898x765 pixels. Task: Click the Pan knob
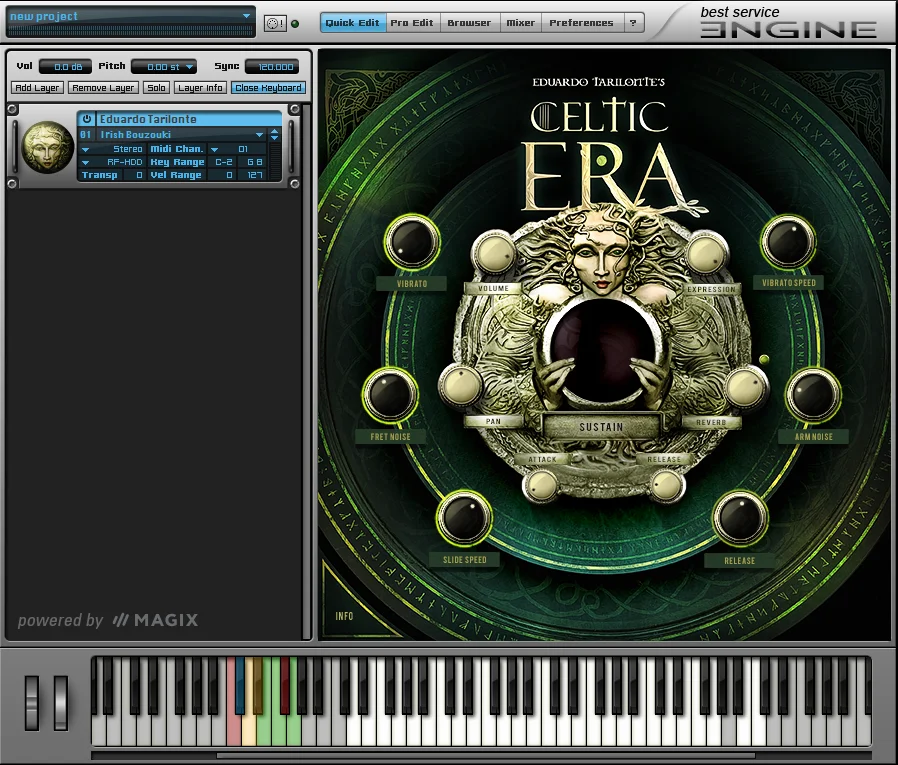[x=461, y=386]
